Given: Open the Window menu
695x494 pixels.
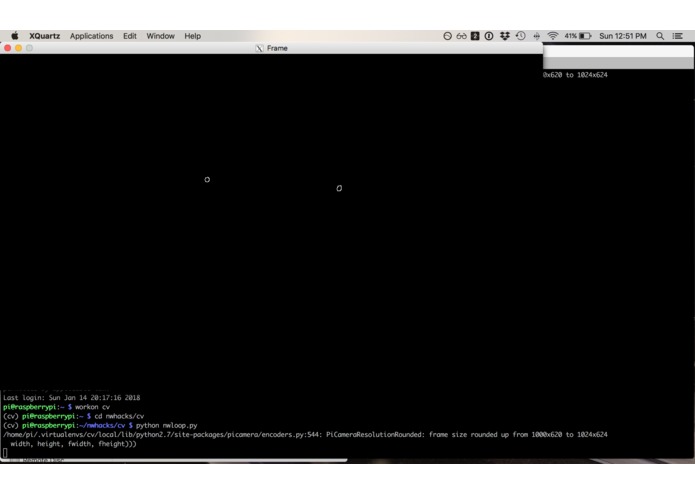Looking at the screenshot, I should point(160,36).
